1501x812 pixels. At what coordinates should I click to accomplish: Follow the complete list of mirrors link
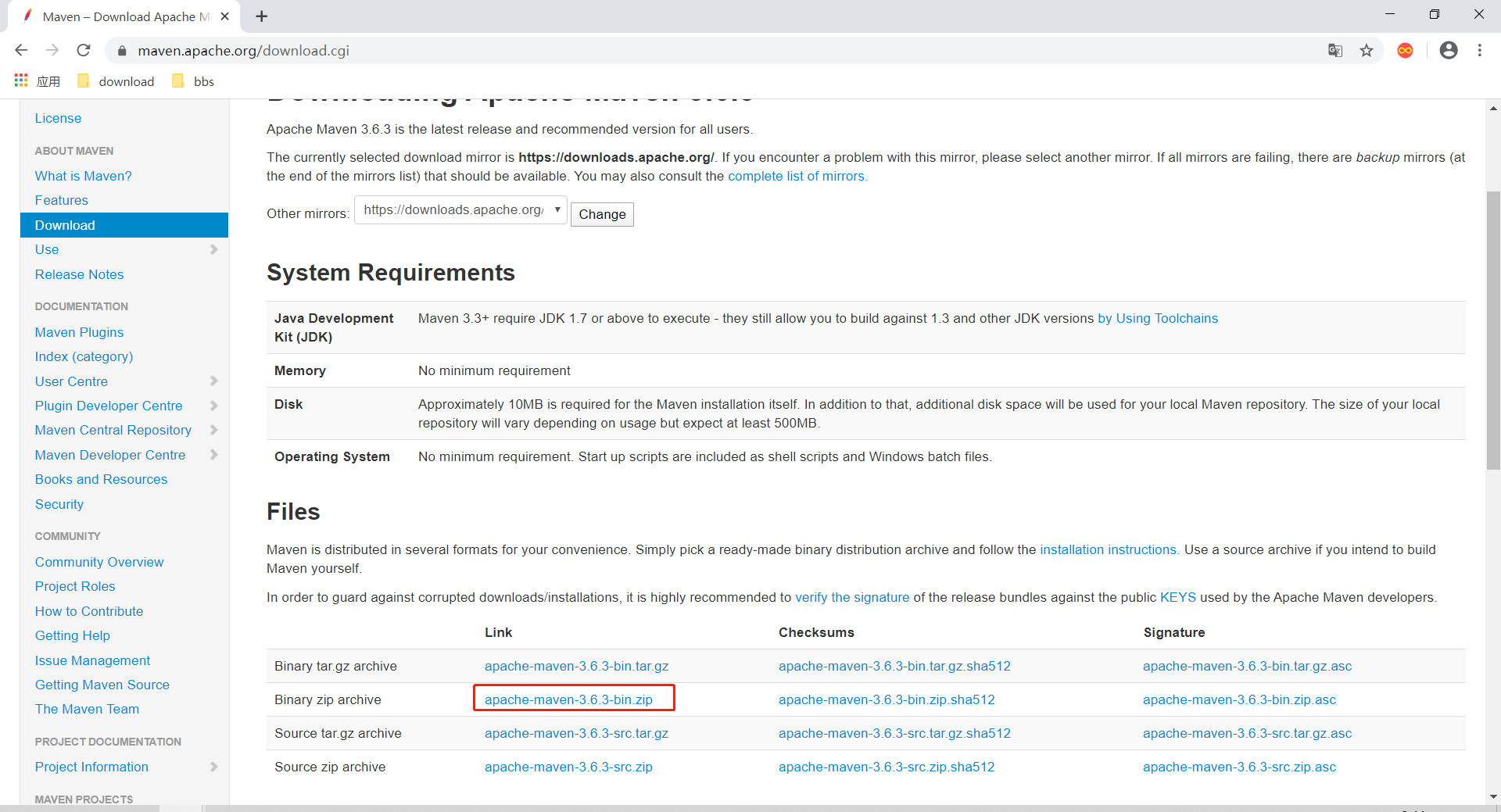[x=797, y=176]
